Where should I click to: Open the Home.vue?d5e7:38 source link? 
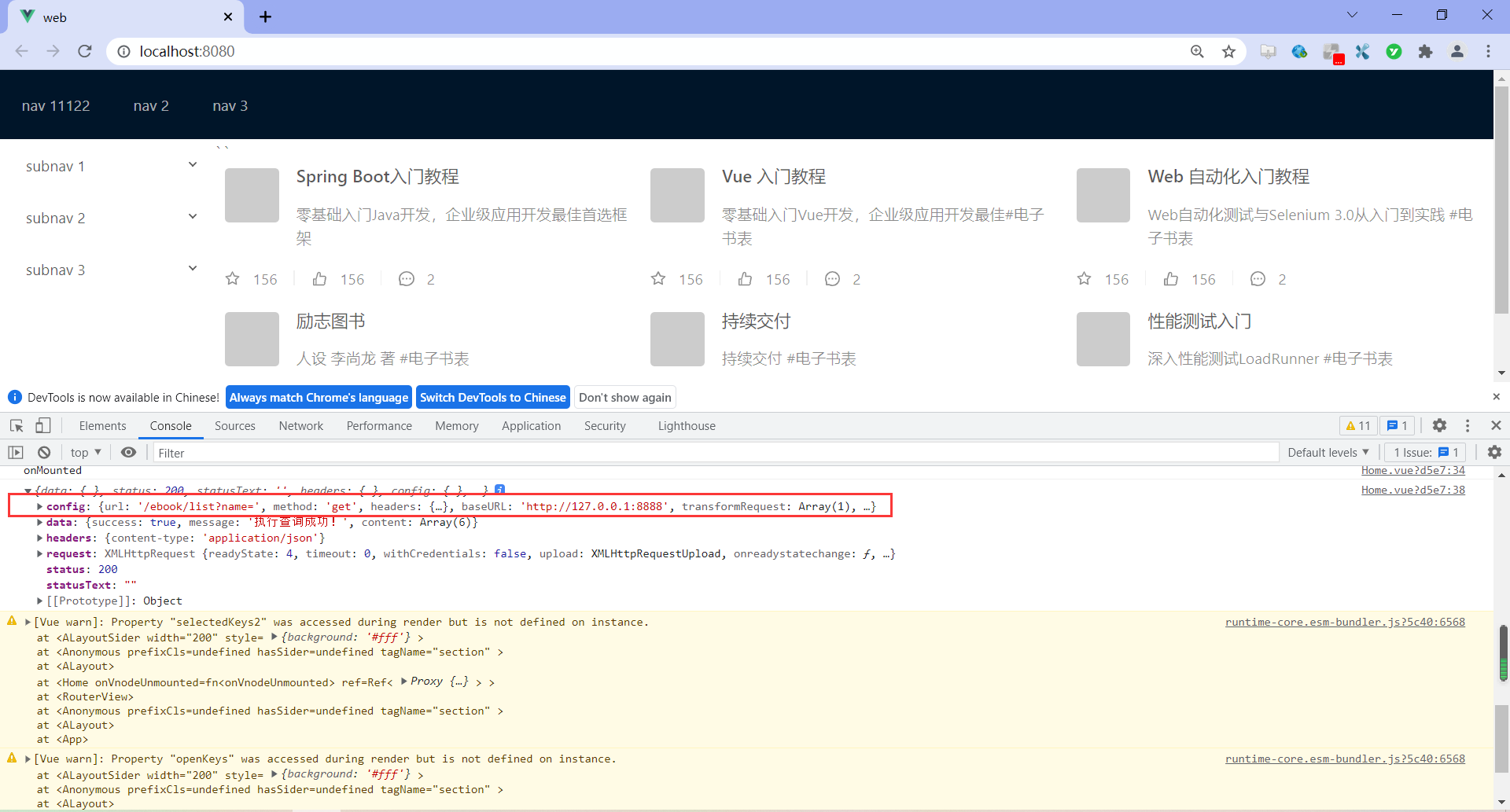(1412, 490)
